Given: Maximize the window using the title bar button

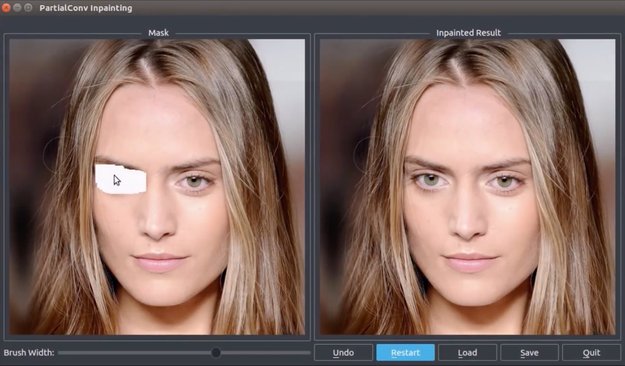Looking at the screenshot, I should coord(28,8).
